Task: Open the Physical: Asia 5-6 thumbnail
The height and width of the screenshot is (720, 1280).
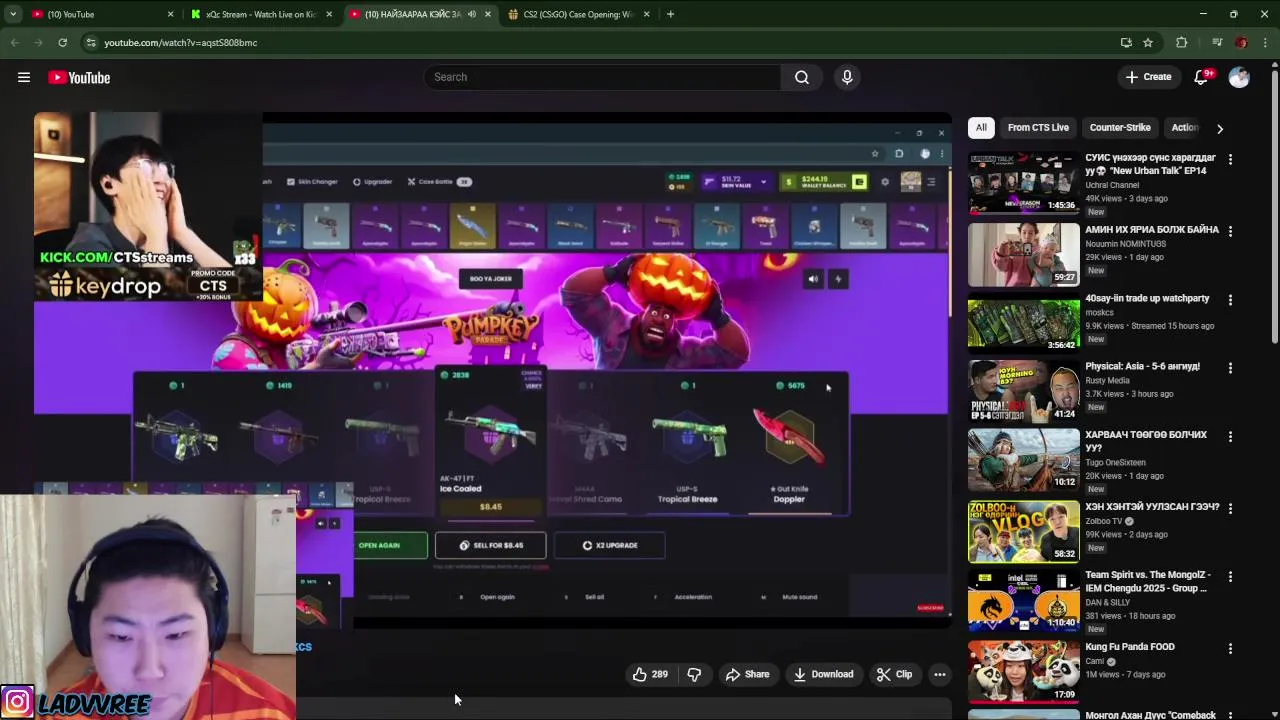Action: pyautogui.click(x=1023, y=391)
